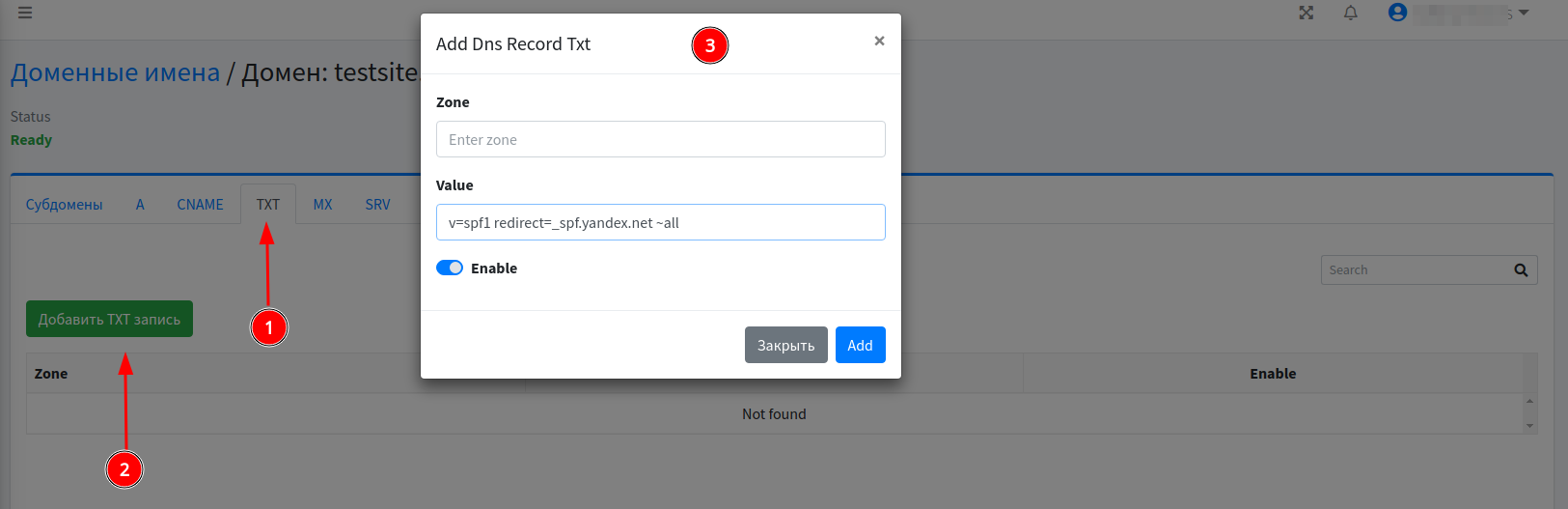Click the Добавить TXT запись button
The width and height of the screenshot is (1568, 509).
tap(109, 320)
